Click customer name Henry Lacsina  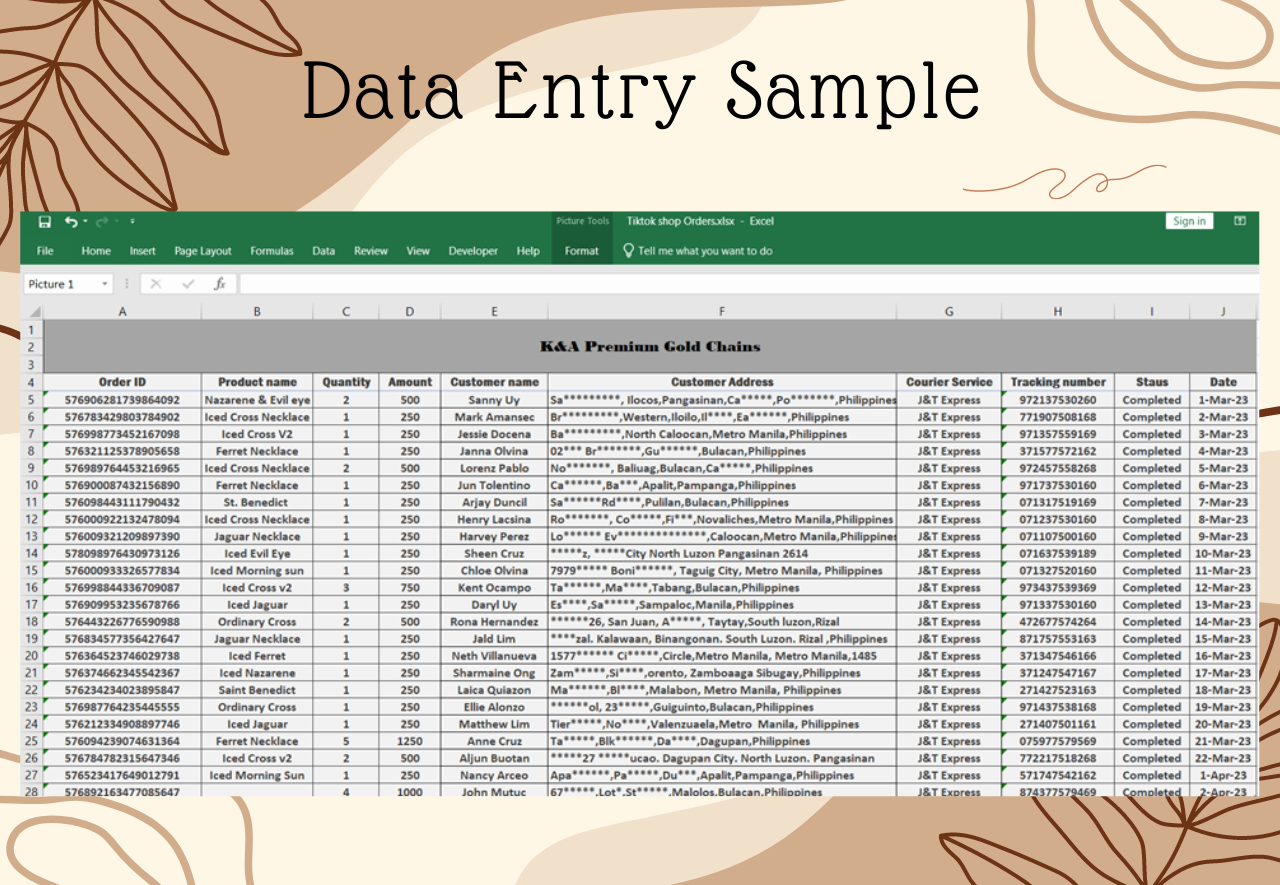click(x=494, y=519)
